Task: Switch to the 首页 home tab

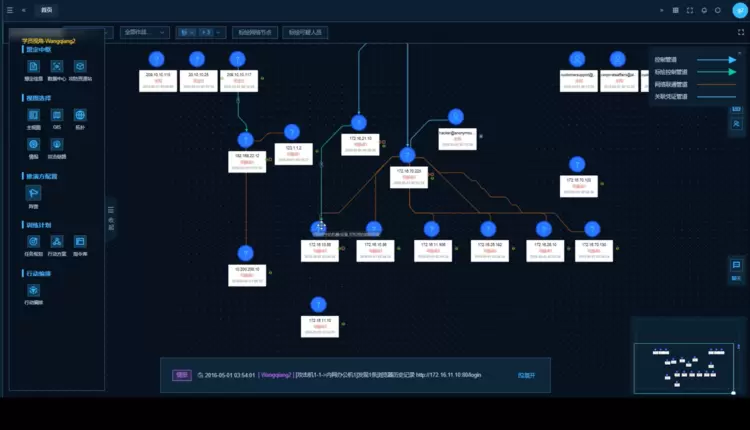Action: click(x=47, y=10)
